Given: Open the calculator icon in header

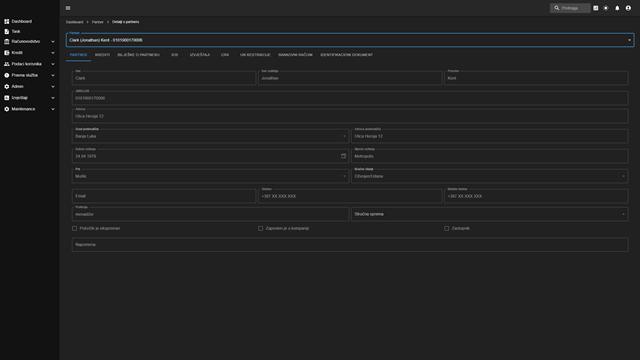Looking at the screenshot, I should 596,8.
